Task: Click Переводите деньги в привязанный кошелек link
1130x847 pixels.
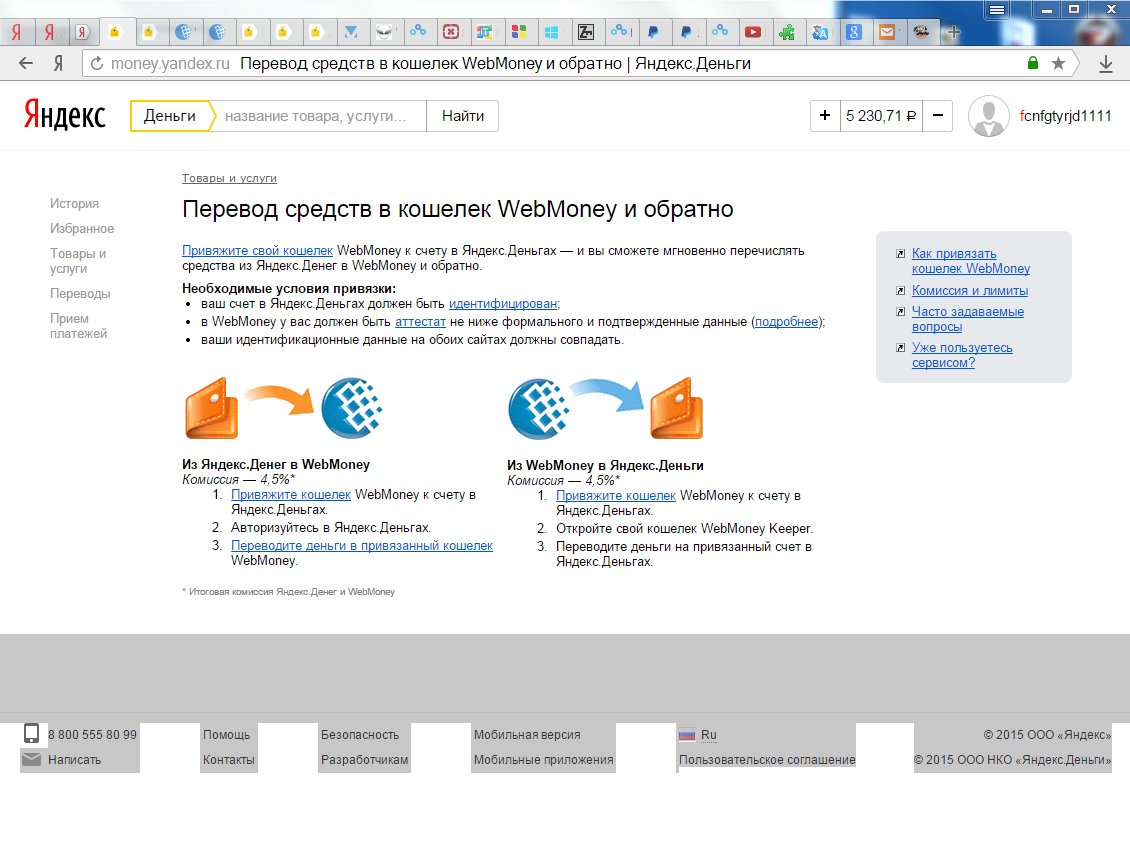Action: tap(362, 546)
